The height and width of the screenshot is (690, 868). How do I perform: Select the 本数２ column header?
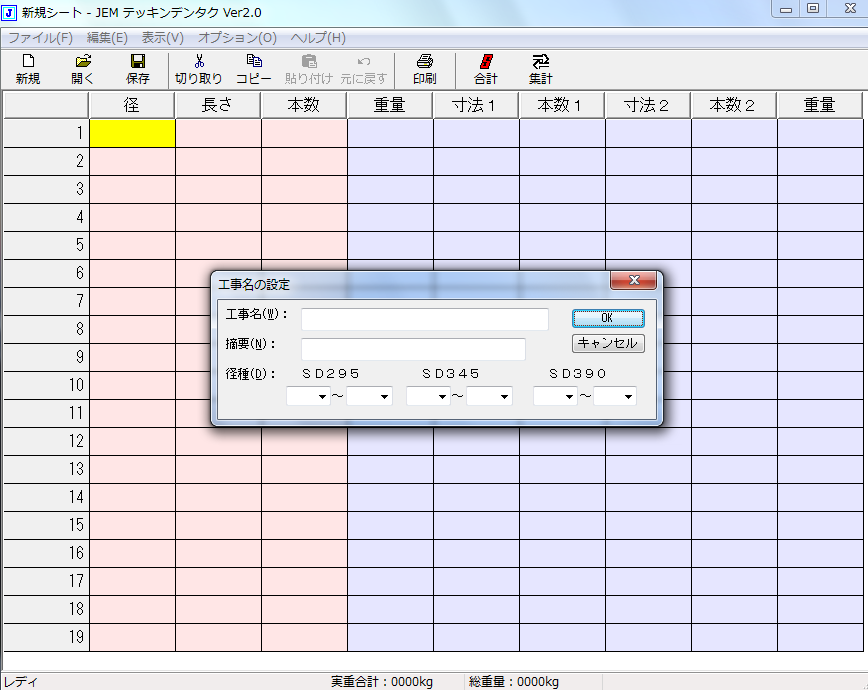(733, 105)
